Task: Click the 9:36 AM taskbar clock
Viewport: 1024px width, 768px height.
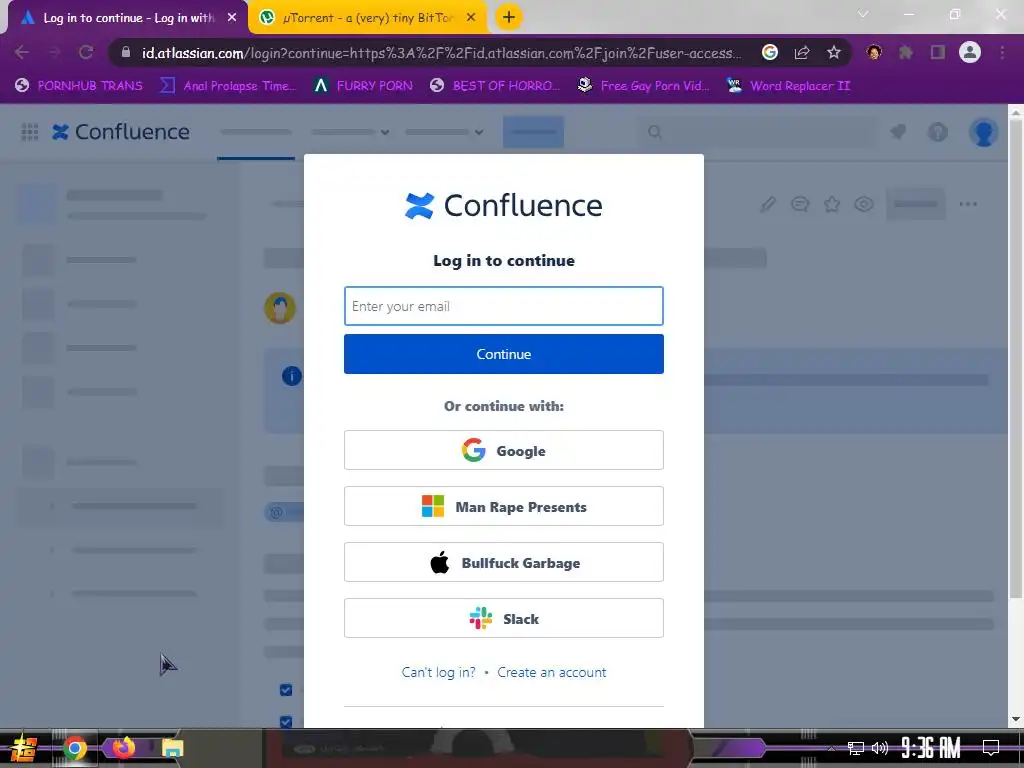Action: pos(931,748)
